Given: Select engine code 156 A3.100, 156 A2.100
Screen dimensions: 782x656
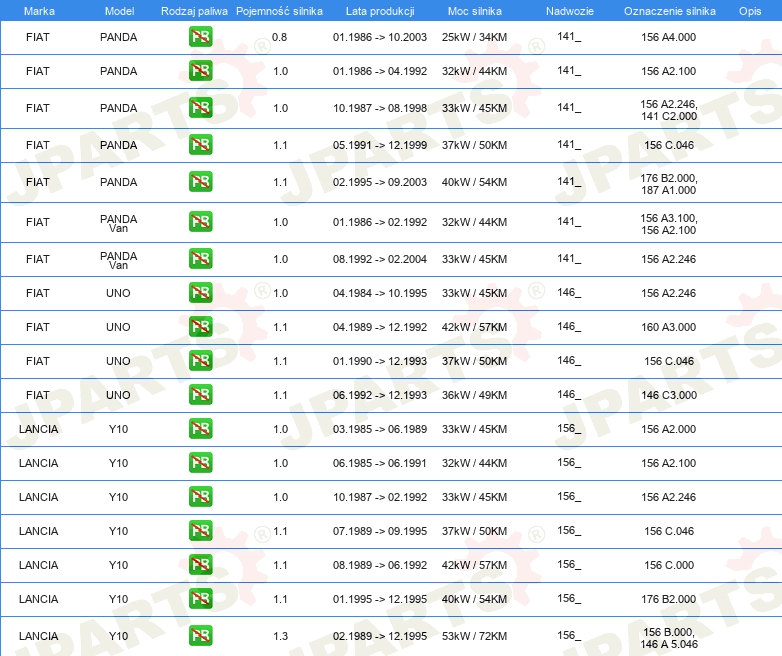Looking at the screenshot, I should pos(669,224).
